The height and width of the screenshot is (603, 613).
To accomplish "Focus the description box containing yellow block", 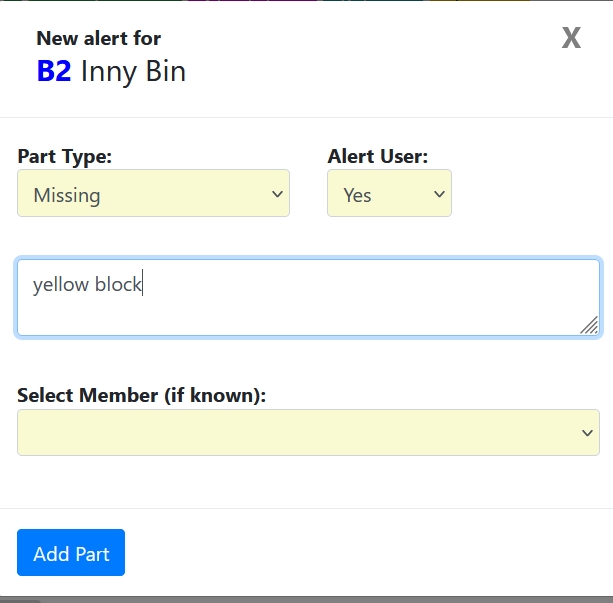I will (308, 297).
